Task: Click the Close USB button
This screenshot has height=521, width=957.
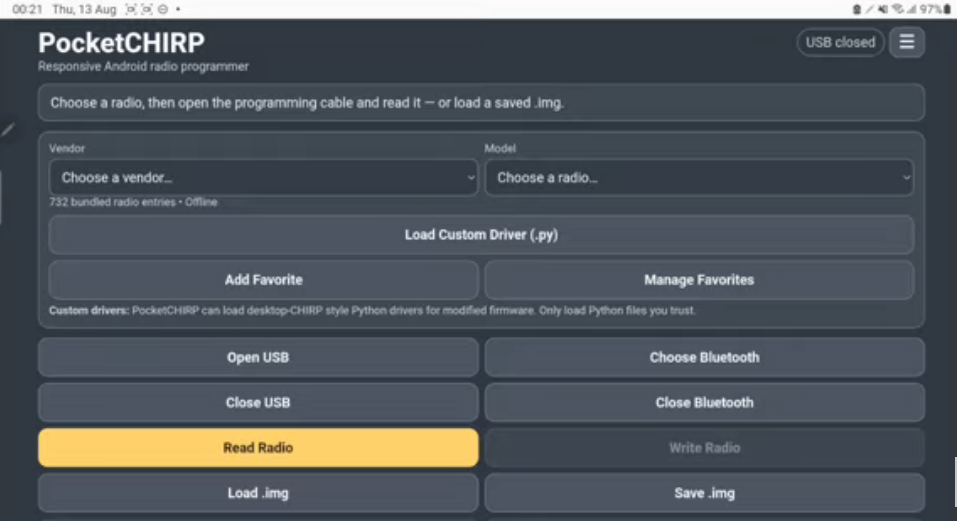Action: coord(258,403)
